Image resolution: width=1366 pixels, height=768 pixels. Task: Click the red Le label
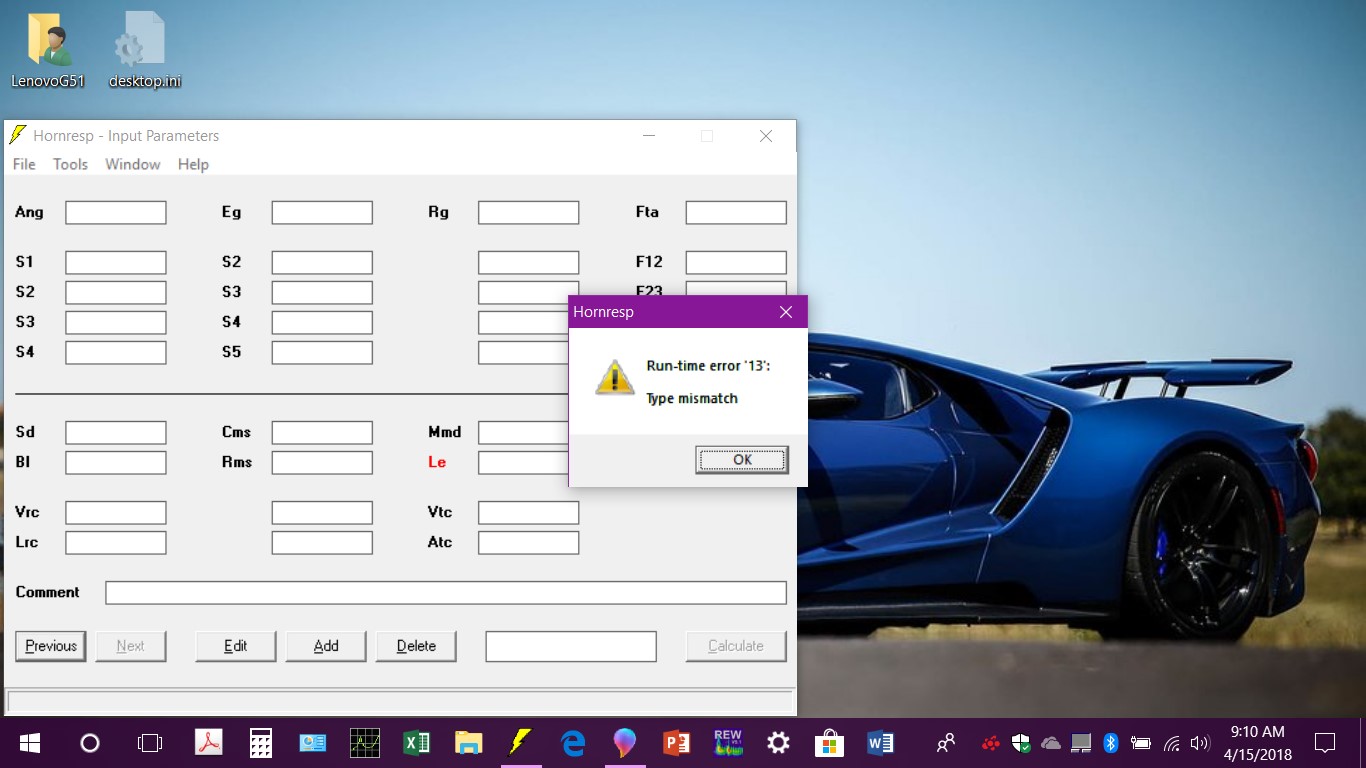coord(437,462)
